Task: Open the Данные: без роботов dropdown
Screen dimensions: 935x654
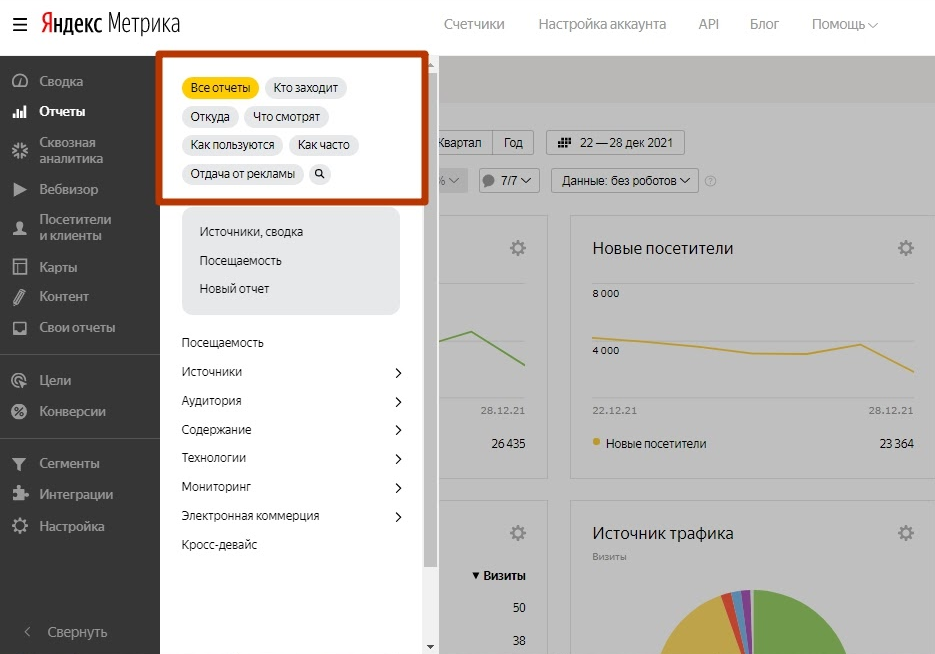Action: pos(625,181)
